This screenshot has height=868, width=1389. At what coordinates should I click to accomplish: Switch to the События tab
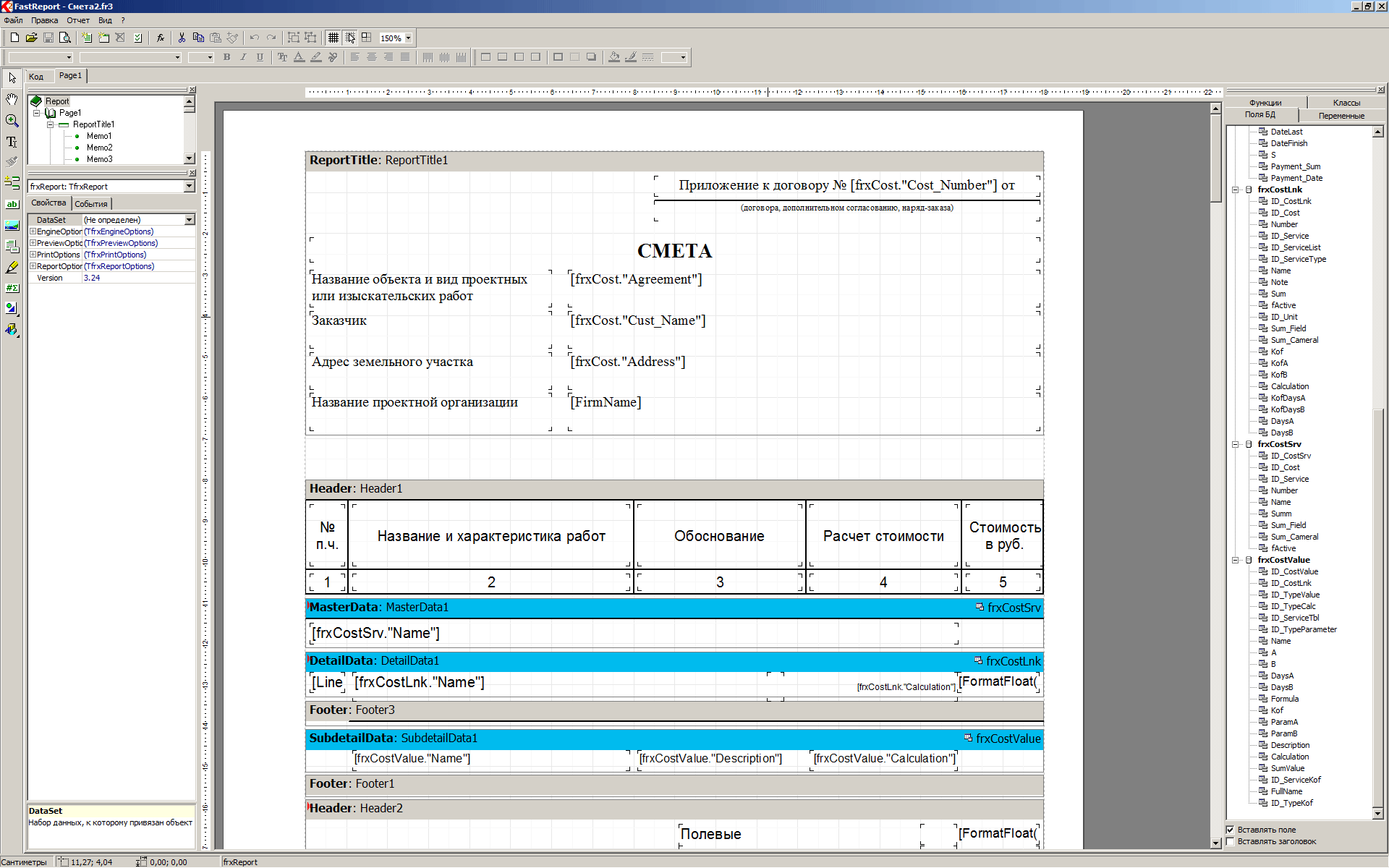pos(91,204)
